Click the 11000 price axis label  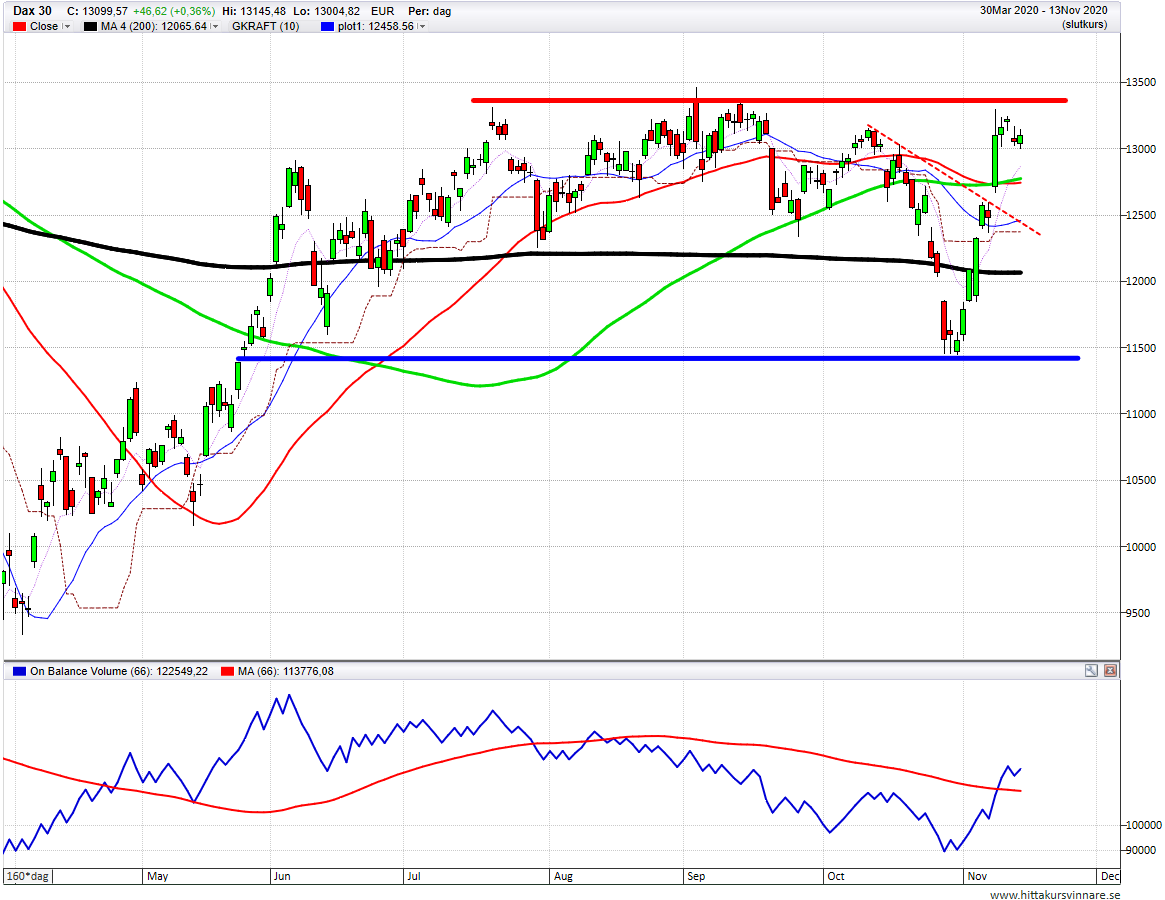(1140, 414)
